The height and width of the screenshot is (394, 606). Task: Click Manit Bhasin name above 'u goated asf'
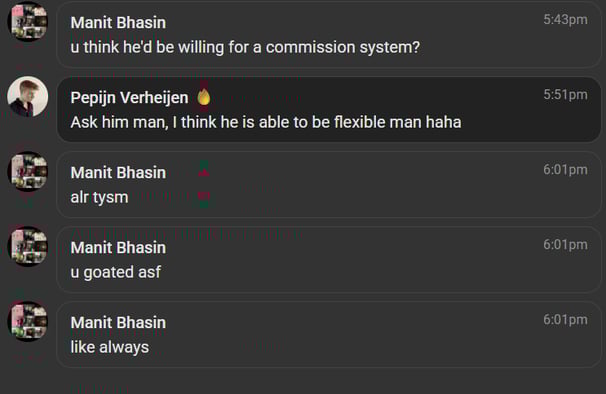[118, 247]
